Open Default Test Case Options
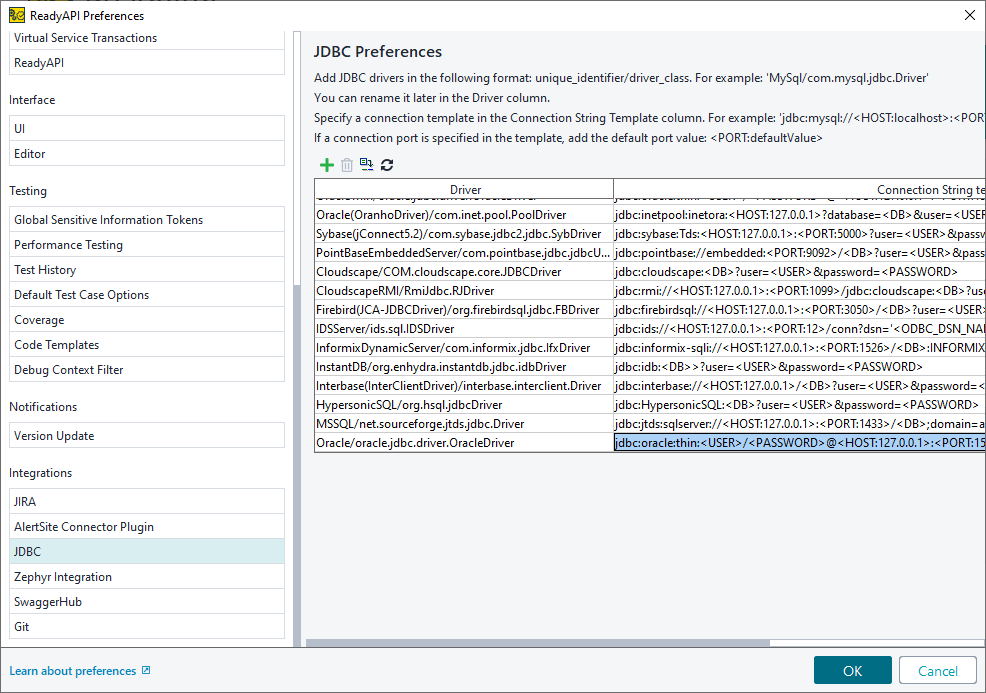This screenshot has height=693, width=986. pyautogui.click(x=147, y=294)
